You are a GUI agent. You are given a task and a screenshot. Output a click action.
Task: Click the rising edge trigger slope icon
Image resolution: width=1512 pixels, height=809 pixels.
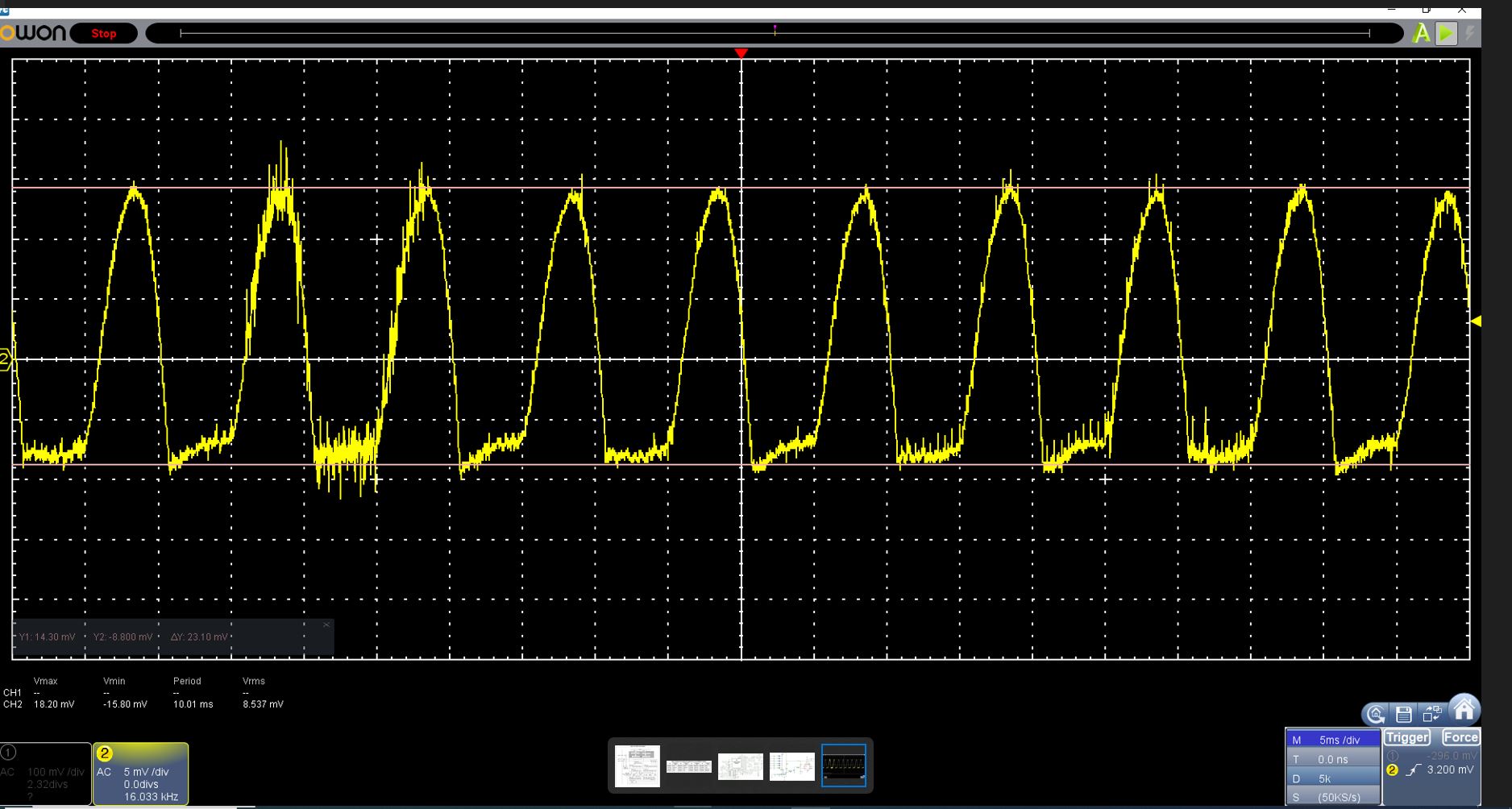coord(1414,770)
